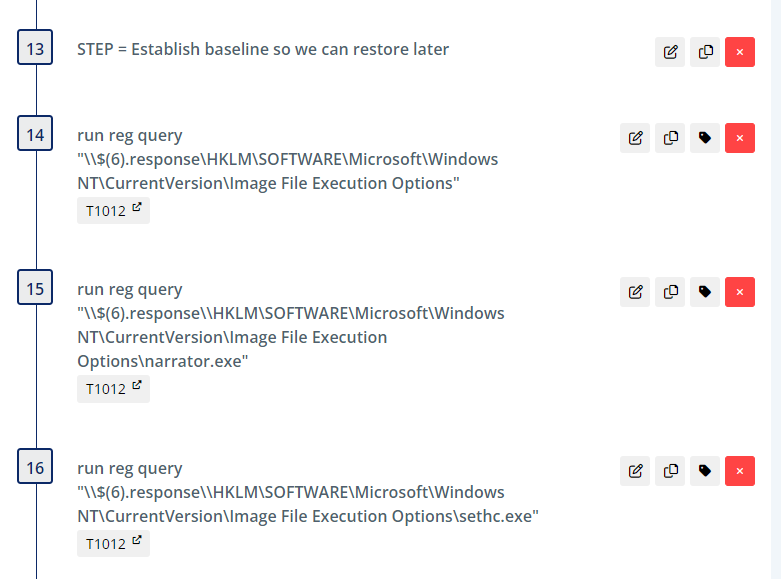The width and height of the screenshot is (781, 579).
Task: Edit step 15 narrator.exe query
Action: click(x=635, y=292)
